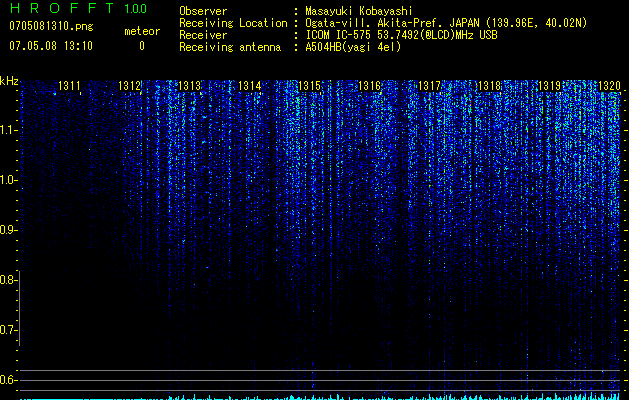Screen dimensions: 629x400
Task: Click time marker 1318
Action: (489, 86)
